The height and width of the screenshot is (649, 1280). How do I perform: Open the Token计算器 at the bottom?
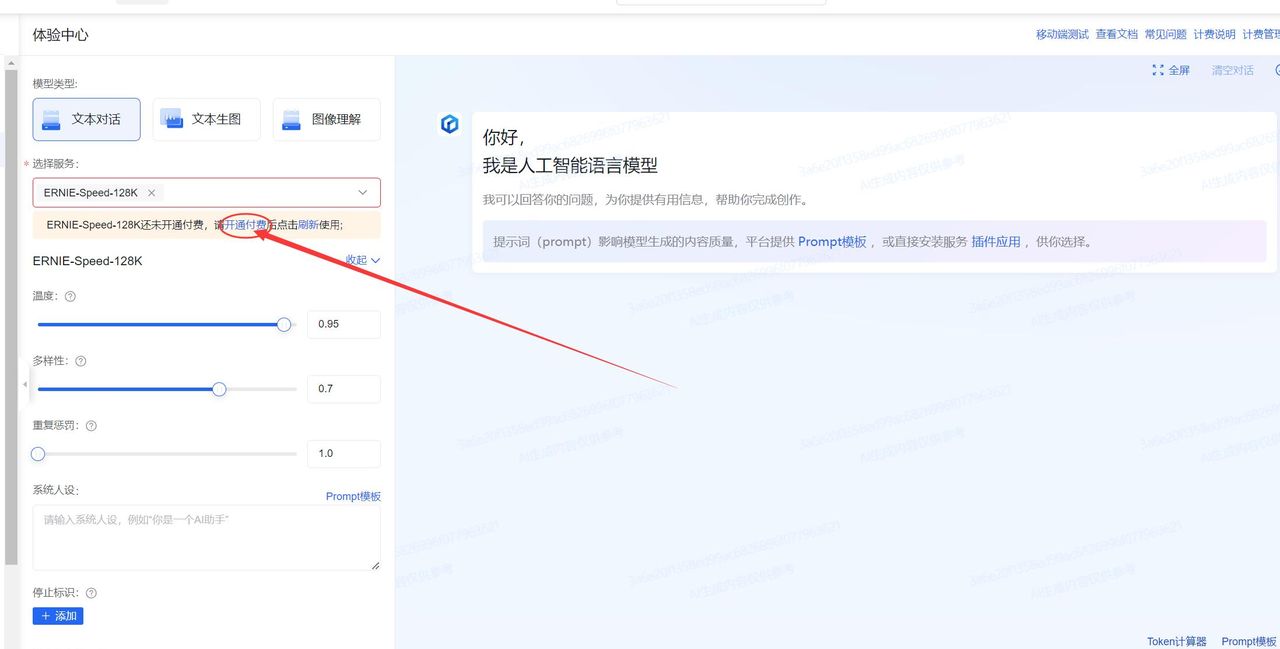[x=1177, y=642]
